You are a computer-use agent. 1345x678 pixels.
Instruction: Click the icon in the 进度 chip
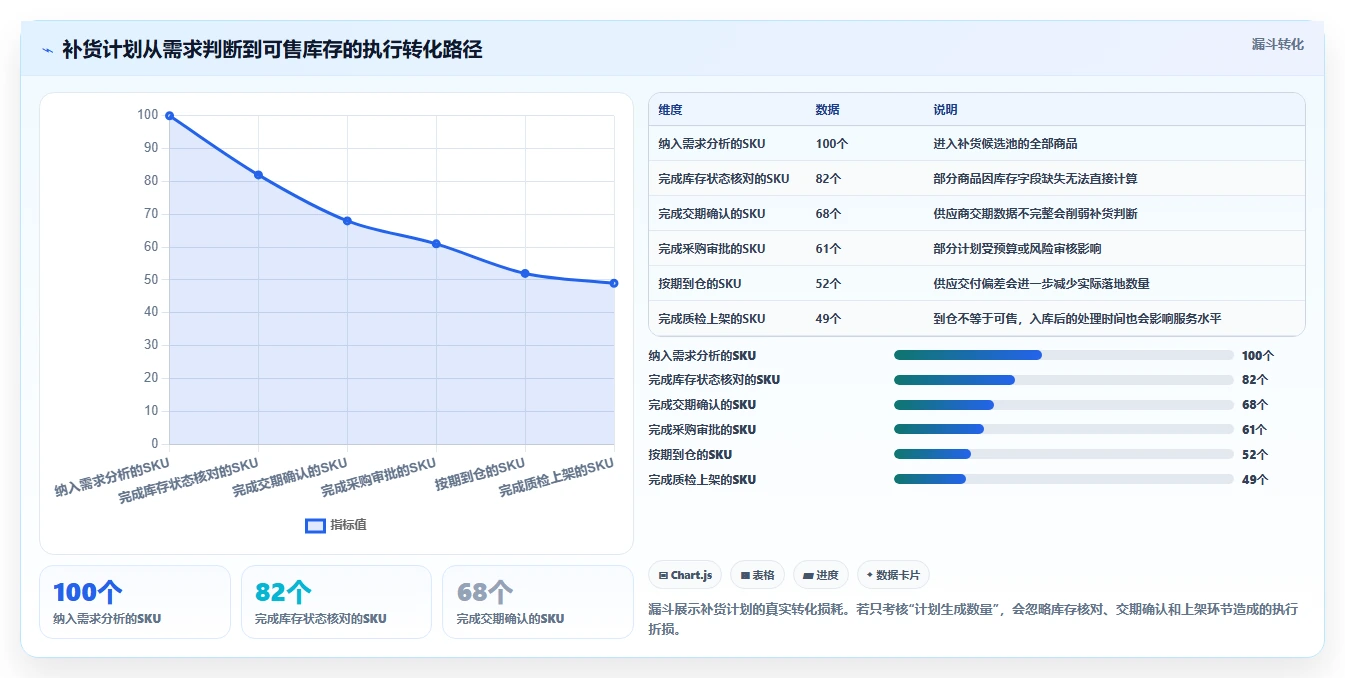pos(808,575)
